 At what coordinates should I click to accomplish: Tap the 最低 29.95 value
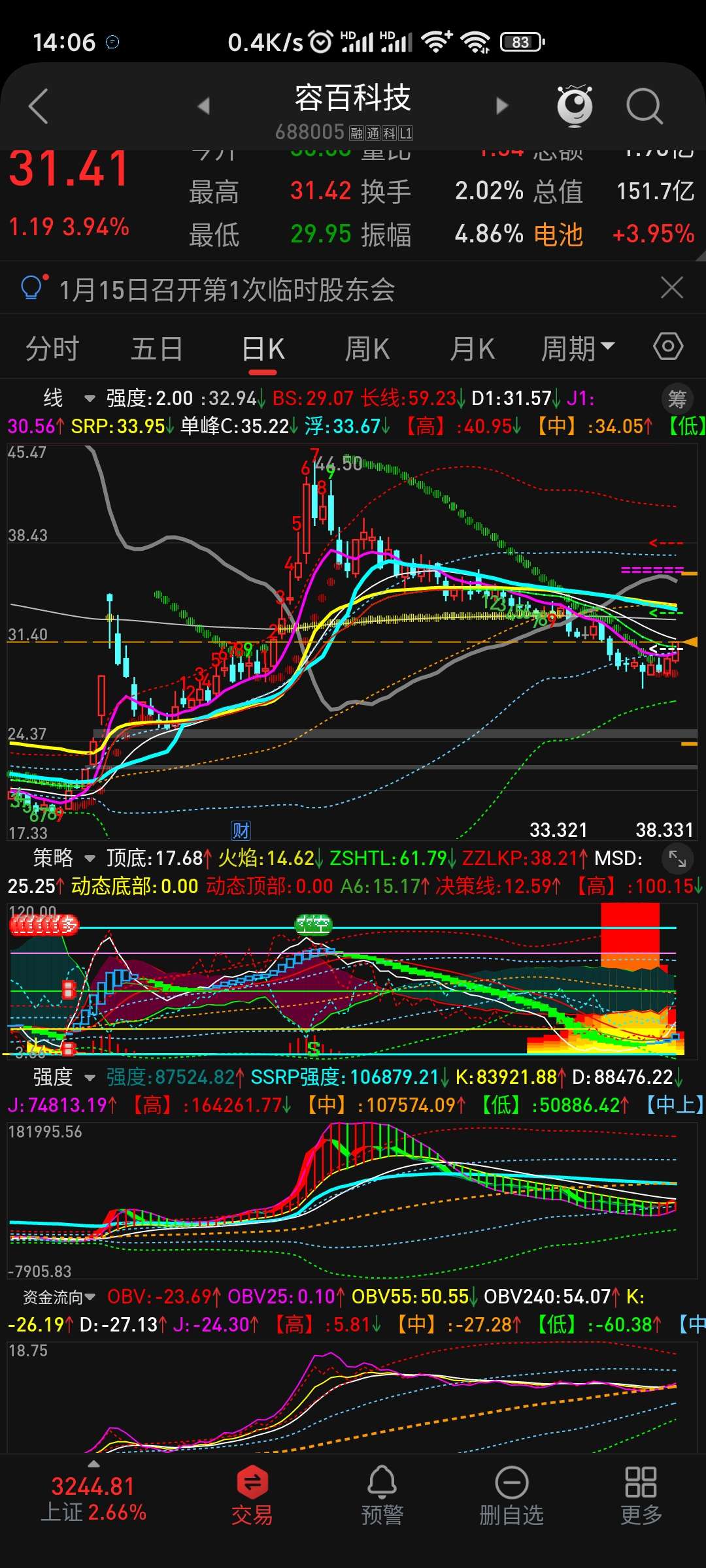coord(321,234)
